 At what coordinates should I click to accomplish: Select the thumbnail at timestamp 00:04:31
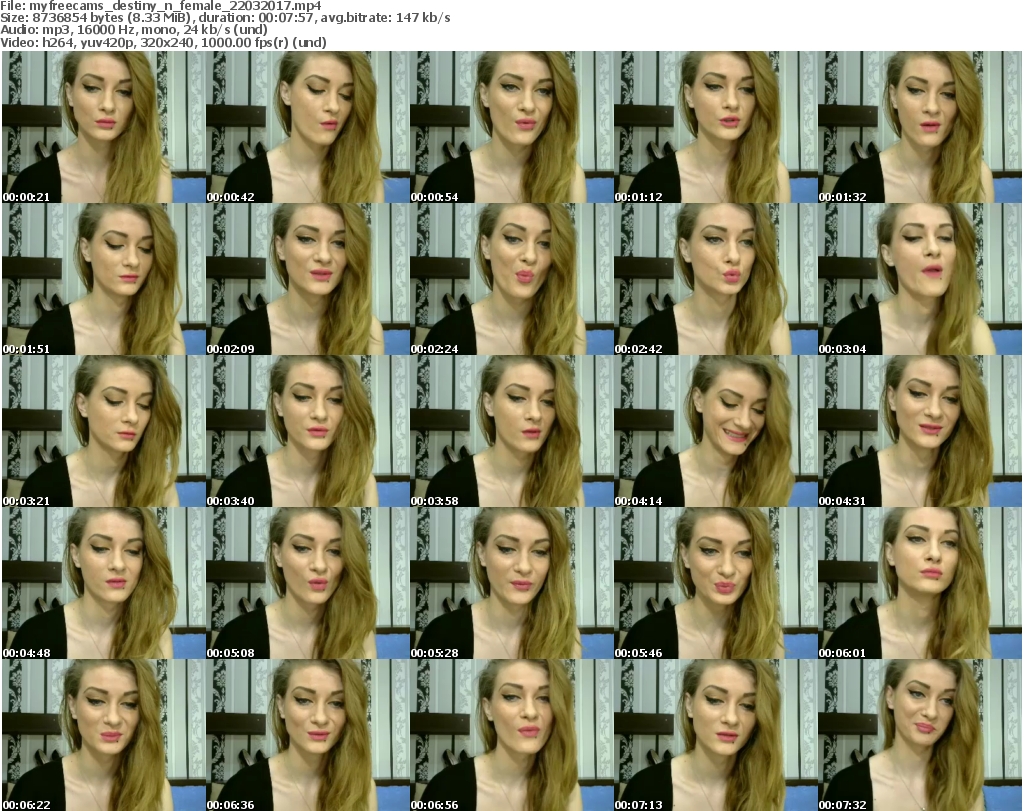[x=919, y=432]
